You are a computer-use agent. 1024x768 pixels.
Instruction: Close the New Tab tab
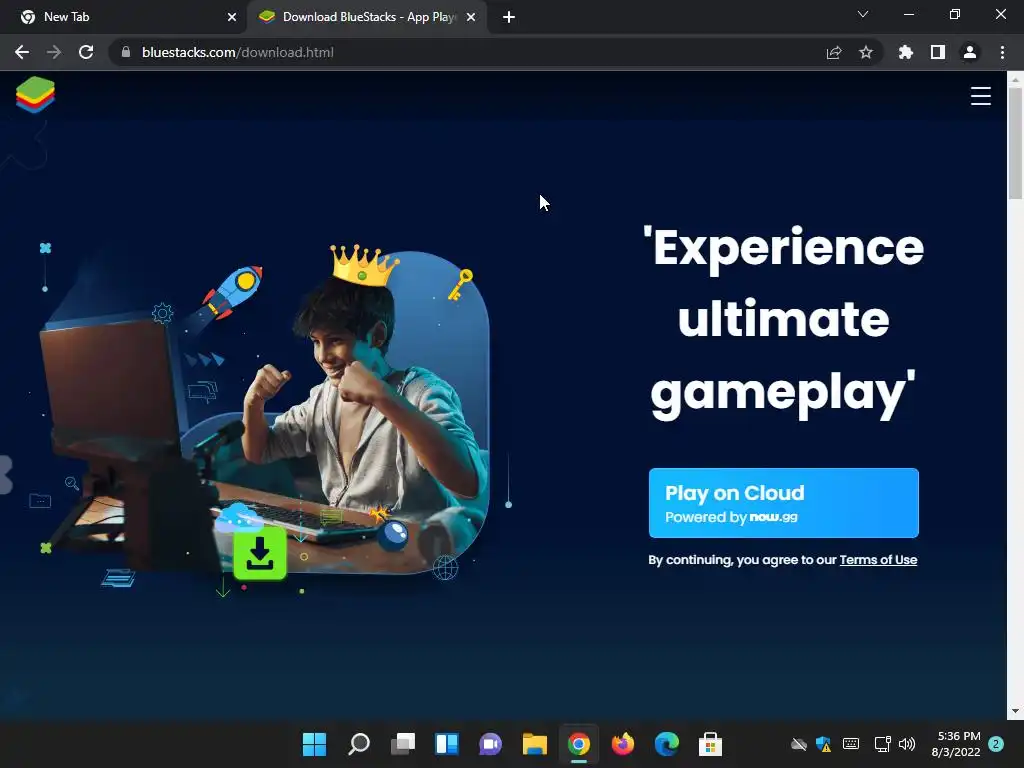pos(232,17)
